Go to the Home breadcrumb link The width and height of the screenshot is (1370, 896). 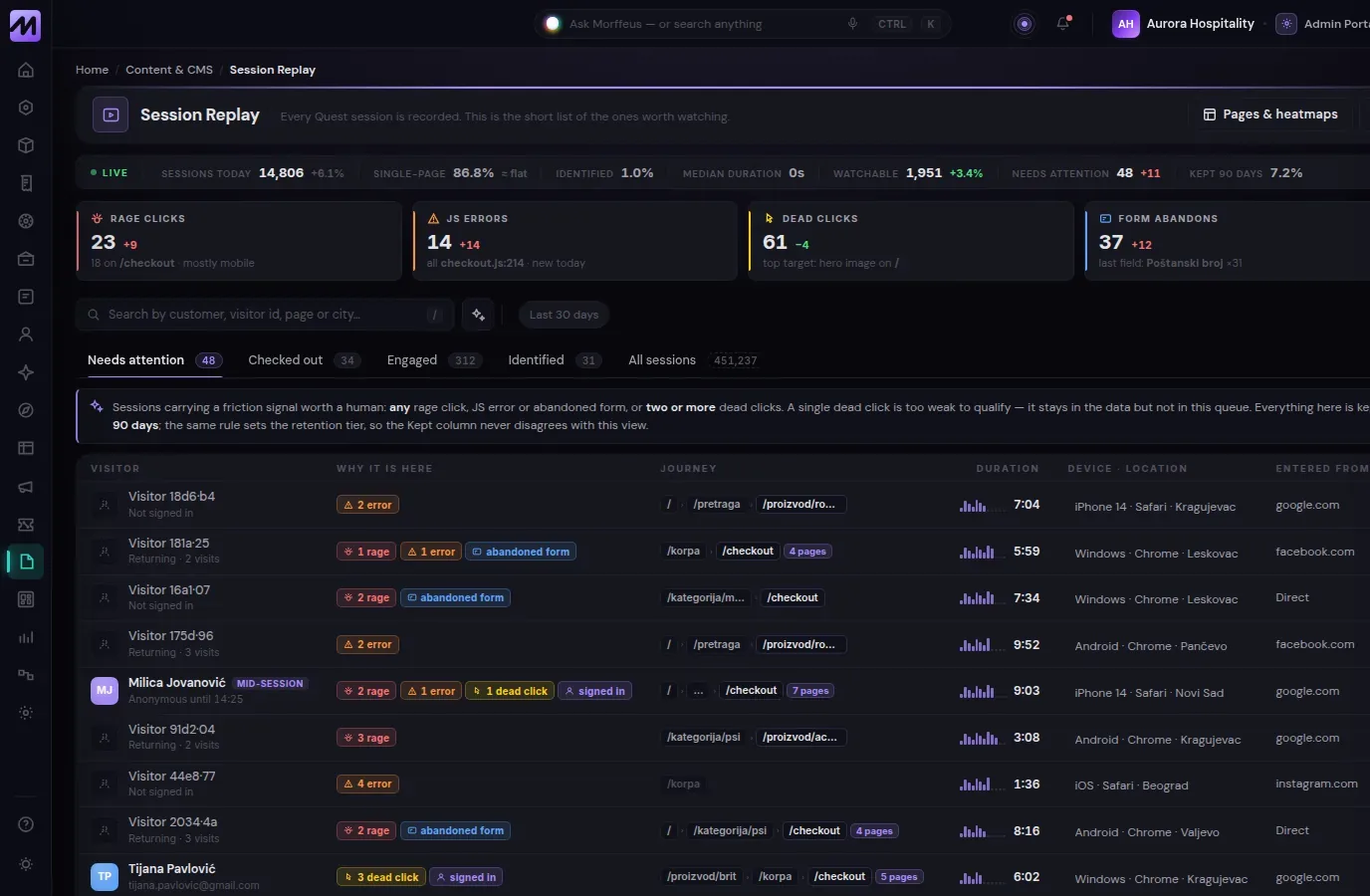tap(92, 70)
